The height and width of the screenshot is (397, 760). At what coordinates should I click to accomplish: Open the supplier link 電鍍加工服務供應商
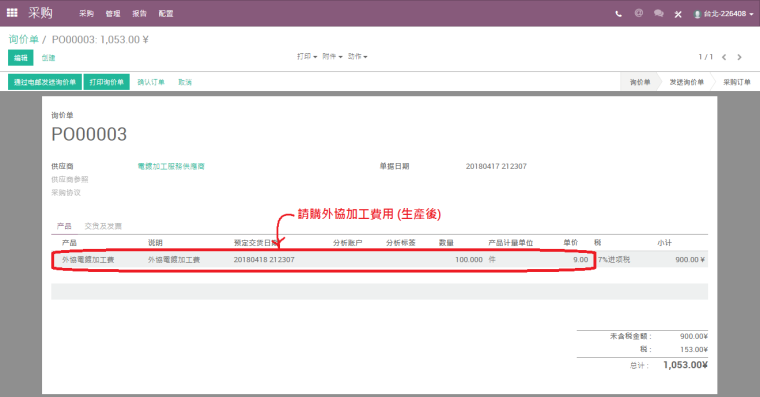(x=171, y=166)
